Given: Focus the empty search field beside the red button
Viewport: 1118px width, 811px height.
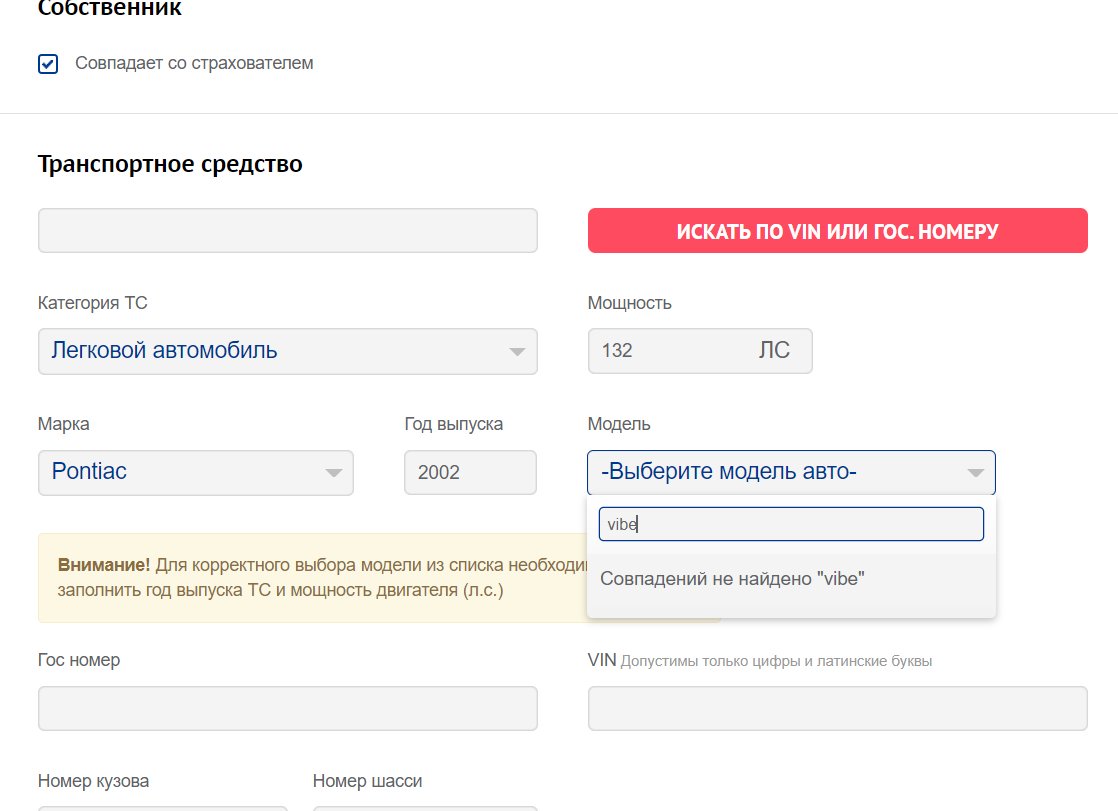Looking at the screenshot, I should (x=287, y=230).
